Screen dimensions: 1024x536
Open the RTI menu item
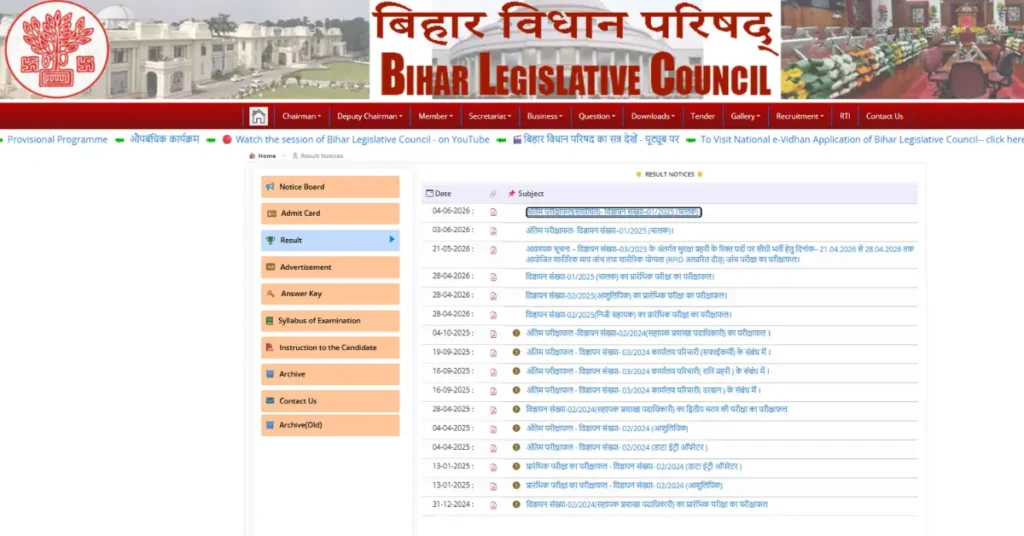coord(845,116)
